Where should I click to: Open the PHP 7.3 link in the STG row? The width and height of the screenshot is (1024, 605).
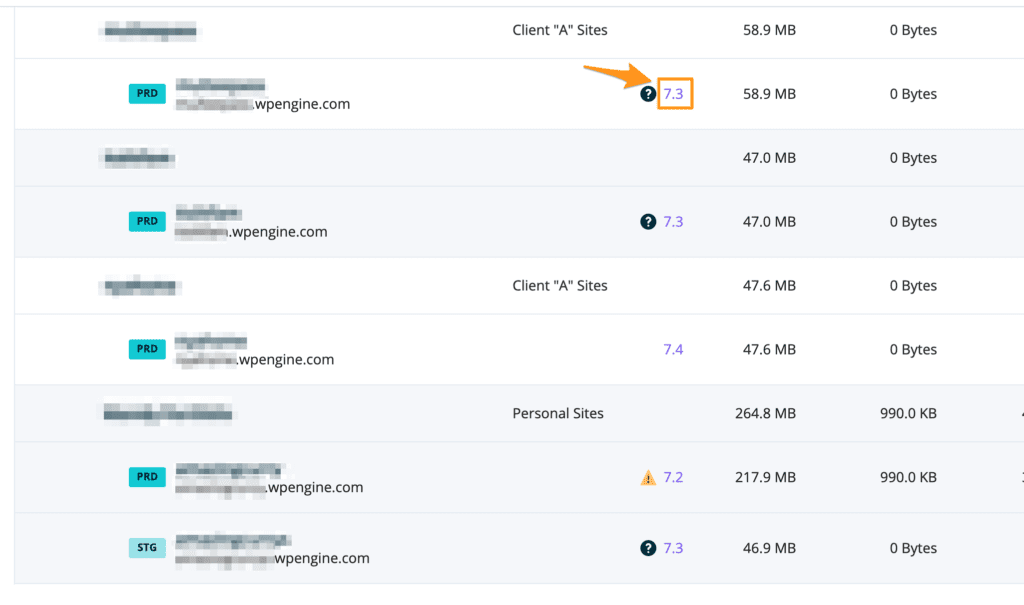[673, 548]
